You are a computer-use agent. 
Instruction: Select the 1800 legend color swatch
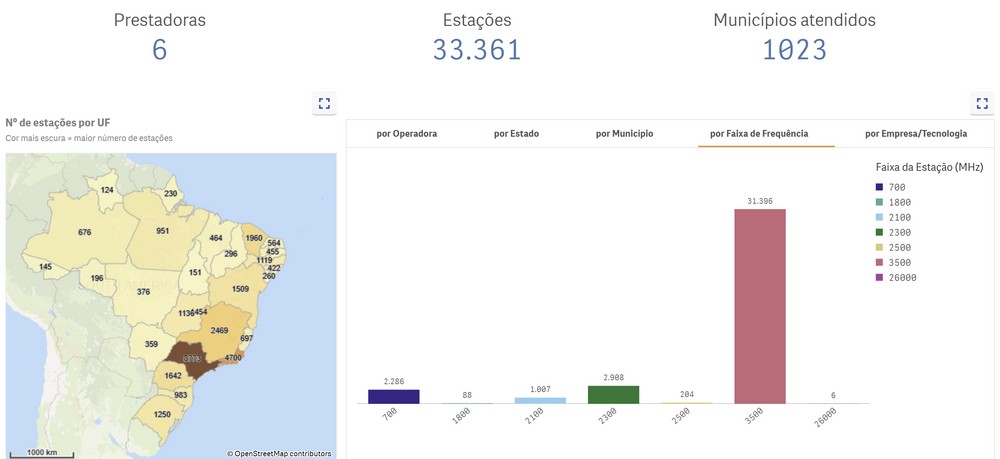pyautogui.click(x=878, y=202)
